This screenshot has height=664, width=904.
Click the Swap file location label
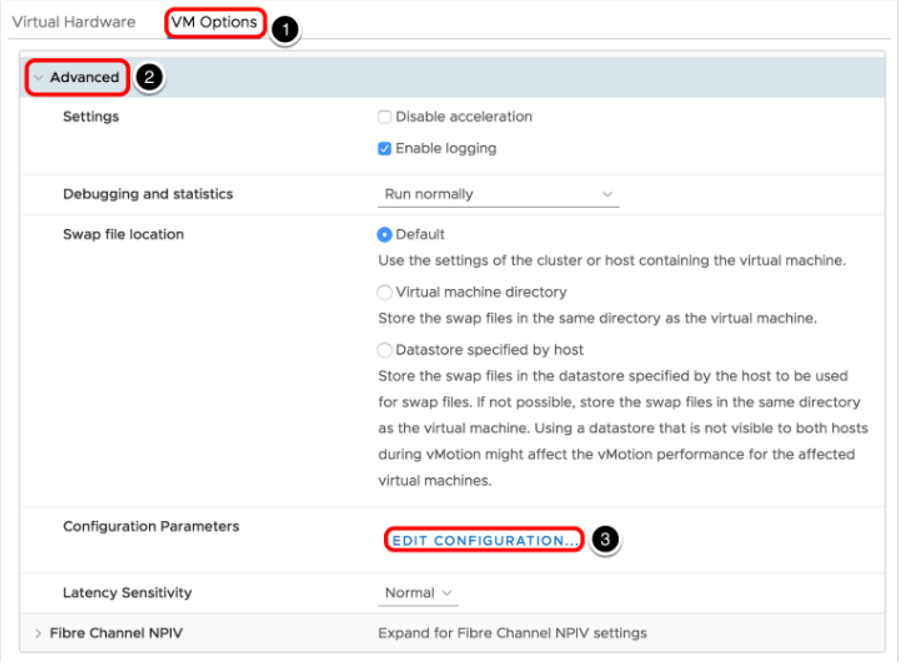pyautogui.click(x=123, y=235)
